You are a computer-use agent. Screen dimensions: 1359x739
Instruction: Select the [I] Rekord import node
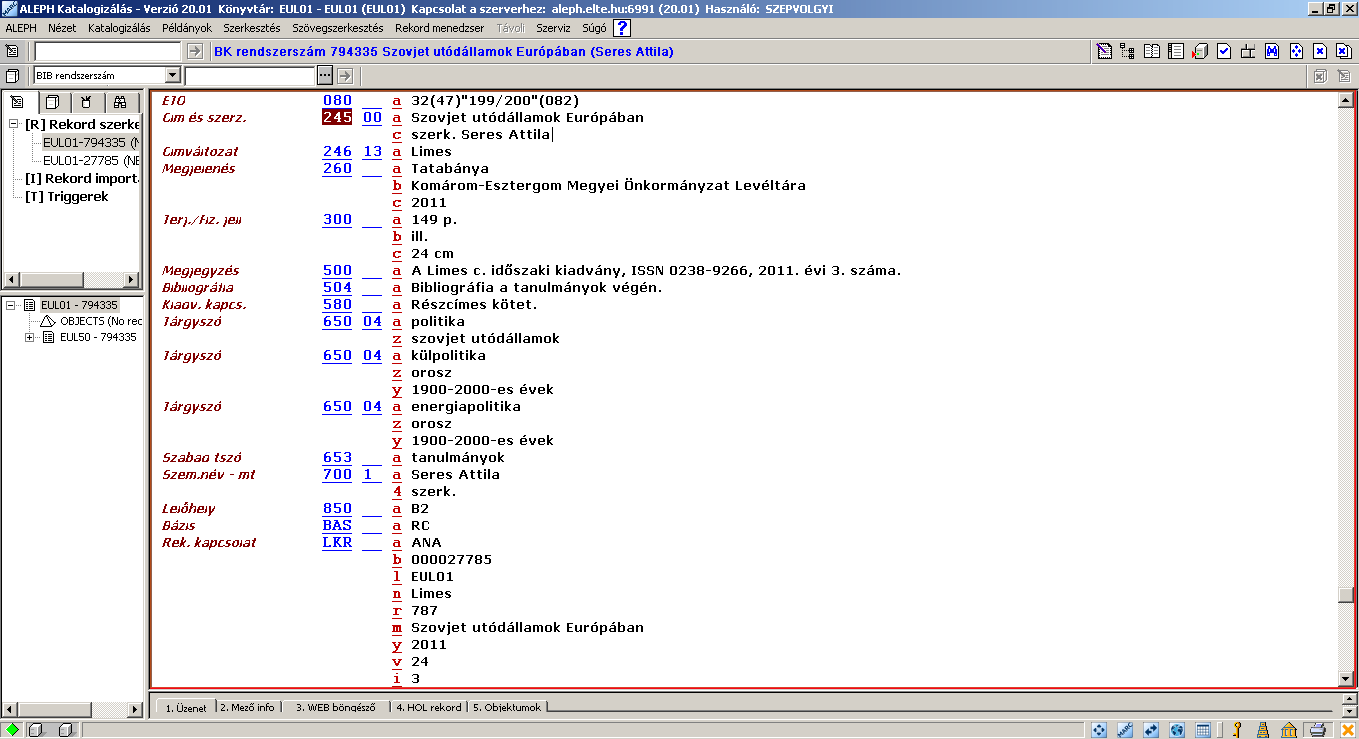click(x=81, y=178)
